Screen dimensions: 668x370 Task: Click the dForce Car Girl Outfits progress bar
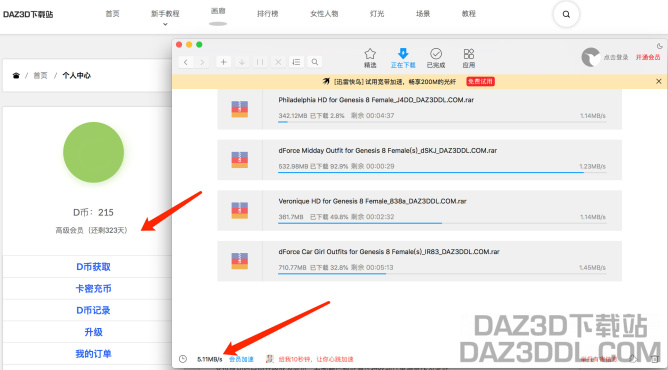click(442, 274)
